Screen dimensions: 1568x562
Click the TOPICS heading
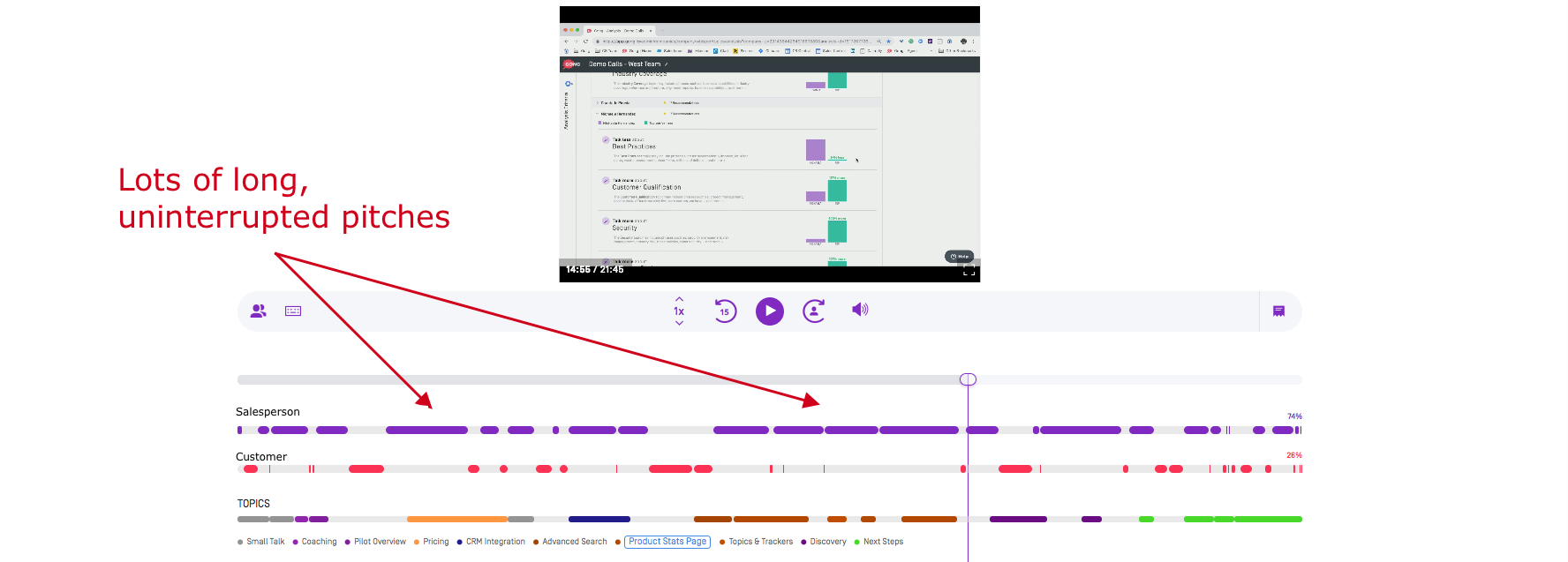[253, 504]
